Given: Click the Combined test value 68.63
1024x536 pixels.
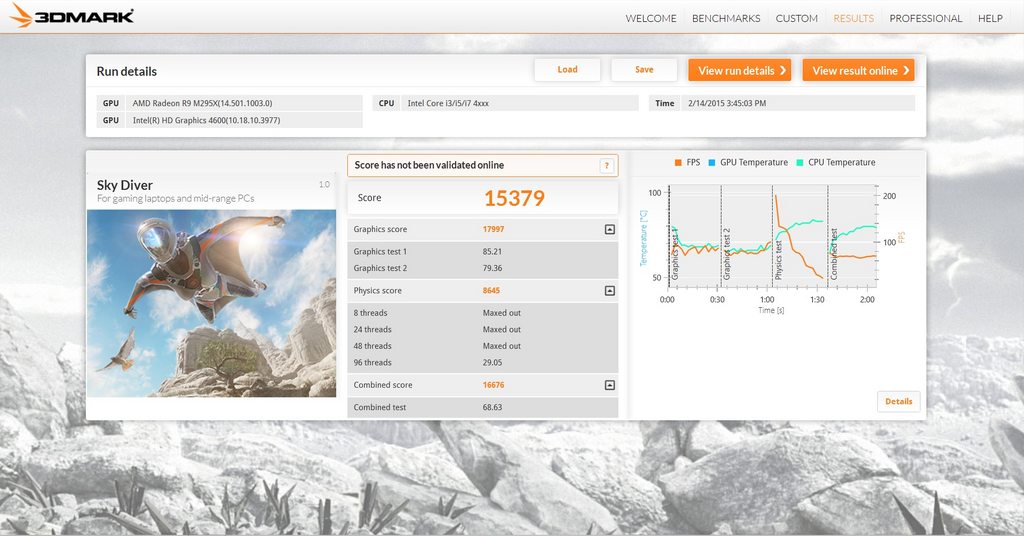Looking at the screenshot, I should click(x=492, y=407).
